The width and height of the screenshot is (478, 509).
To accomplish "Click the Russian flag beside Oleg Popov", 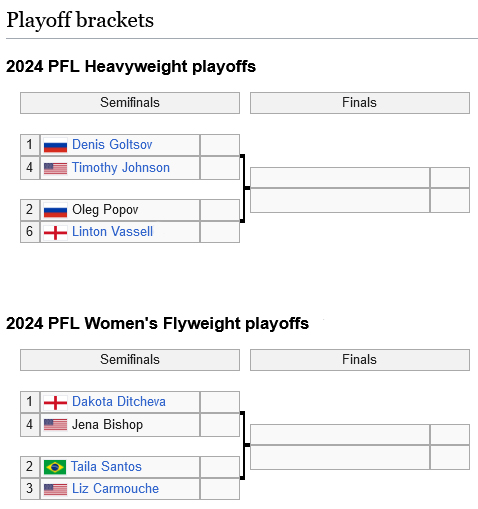I will click(55, 210).
